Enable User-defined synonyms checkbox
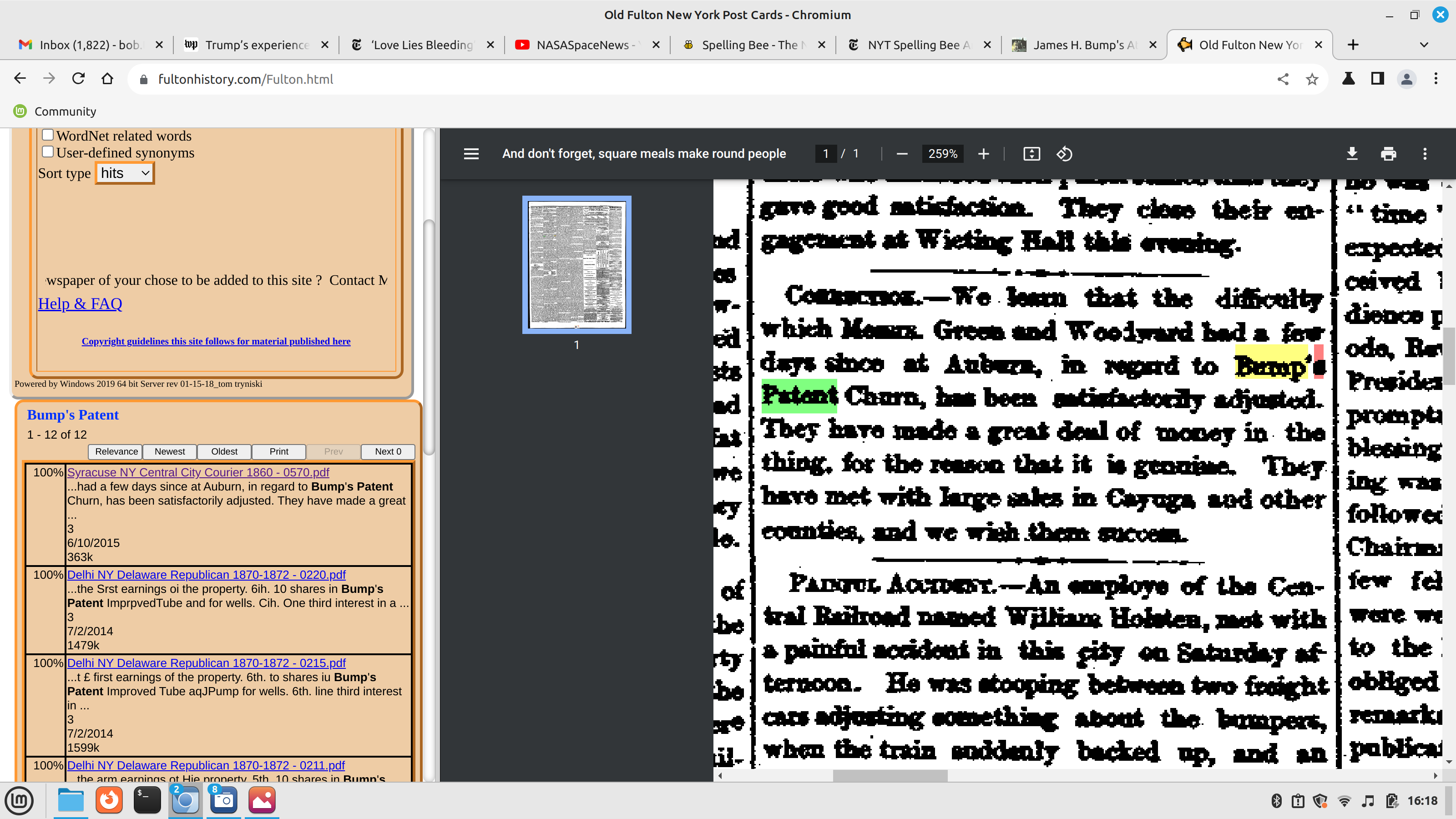Viewport: 1456px width, 819px height. 48,152
